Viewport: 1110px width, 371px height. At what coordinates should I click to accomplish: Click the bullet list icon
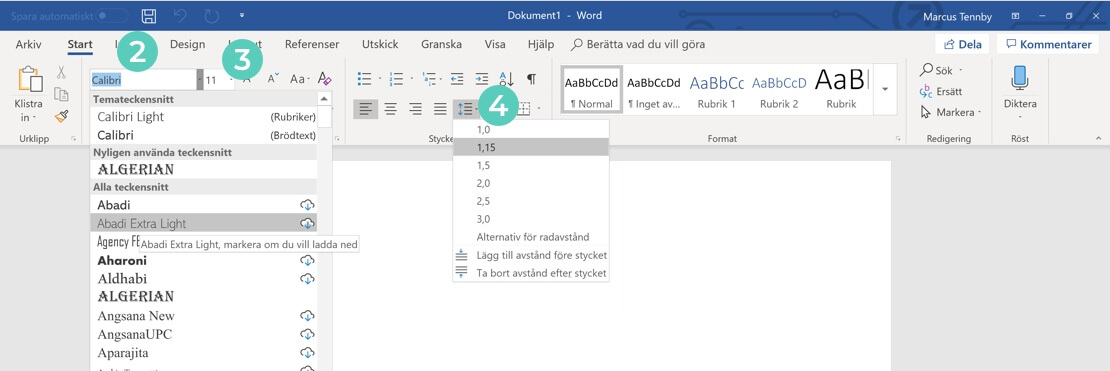click(x=365, y=79)
